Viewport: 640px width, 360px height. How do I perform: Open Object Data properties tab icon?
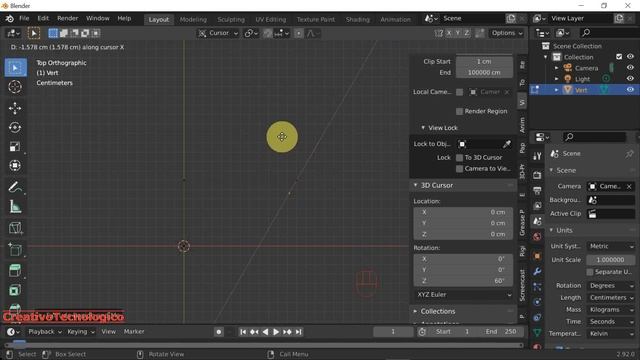coord(537,333)
